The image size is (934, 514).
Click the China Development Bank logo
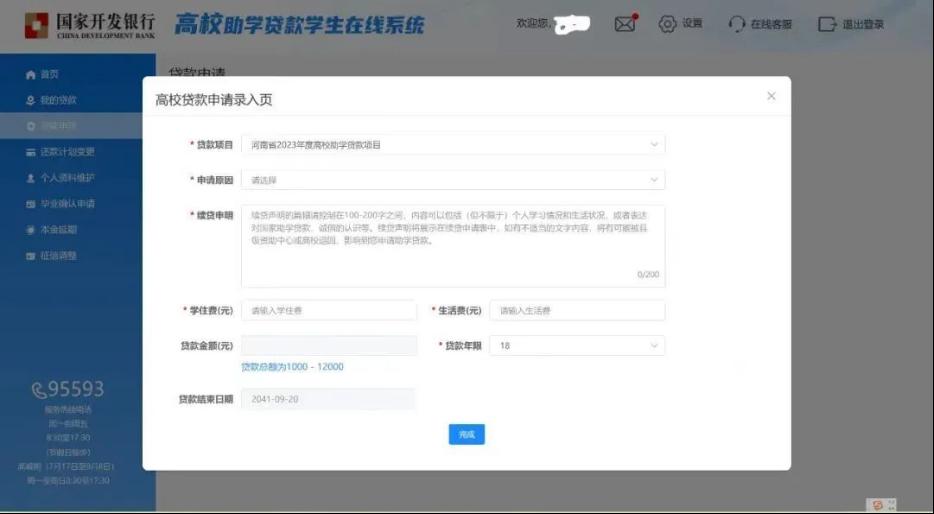point(90,24)
